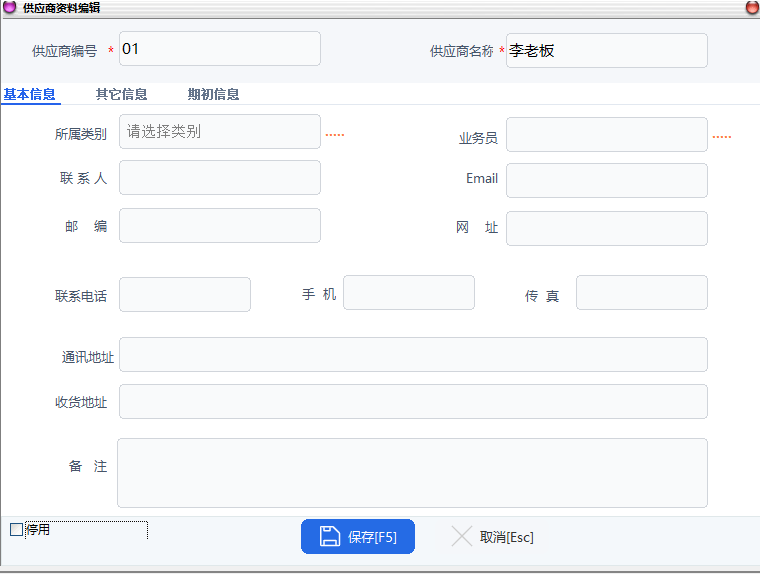This screenshot has width=760, height=574.
Task: Click the ellipsis next to 业务员
Action: coord(721,136)
